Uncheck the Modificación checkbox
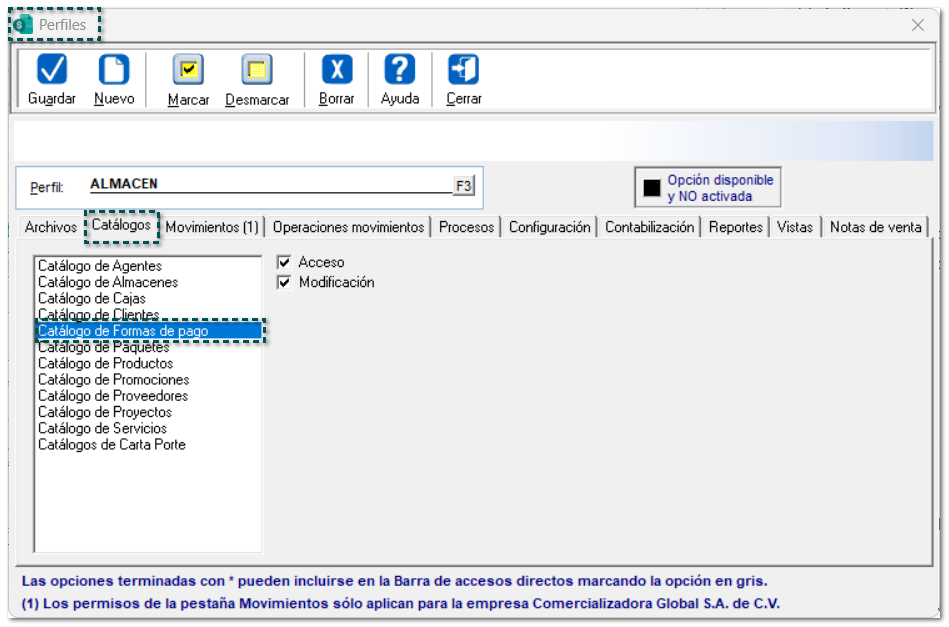The image size is (949, 627). click(284, 283)
